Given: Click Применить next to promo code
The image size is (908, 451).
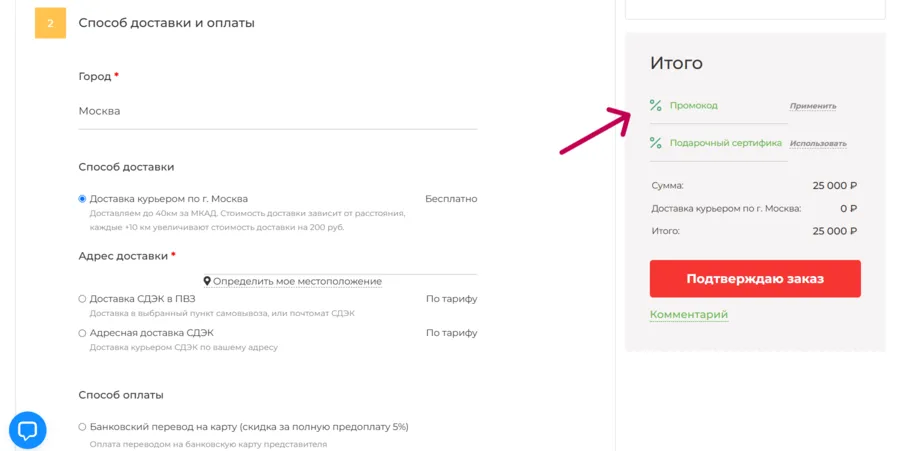Looking at the screenshot, I should [813, 106].
